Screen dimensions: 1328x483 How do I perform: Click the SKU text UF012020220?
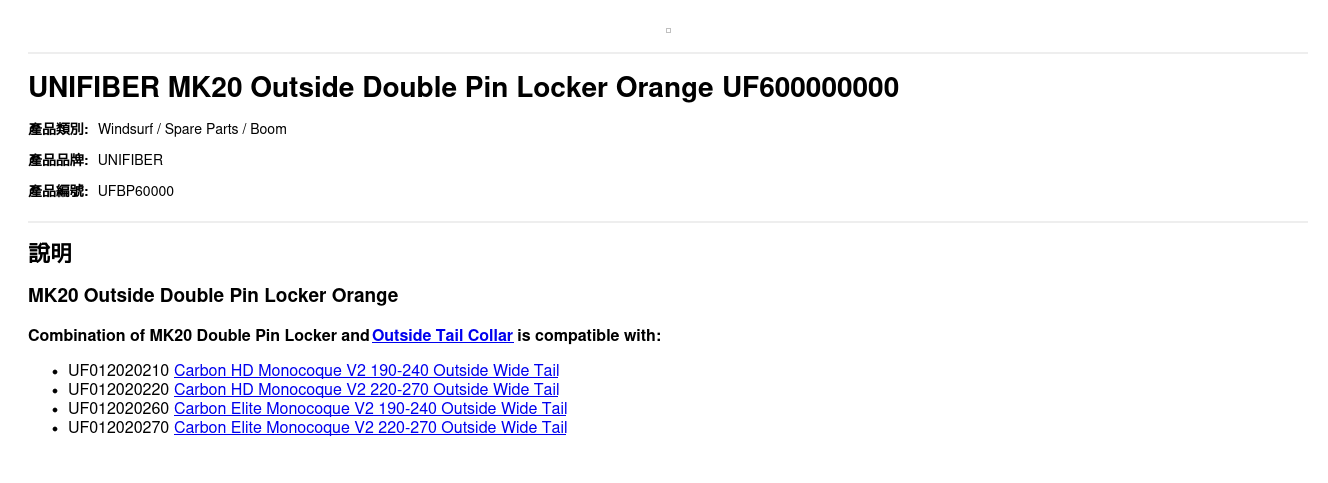(x=118, y=390)
